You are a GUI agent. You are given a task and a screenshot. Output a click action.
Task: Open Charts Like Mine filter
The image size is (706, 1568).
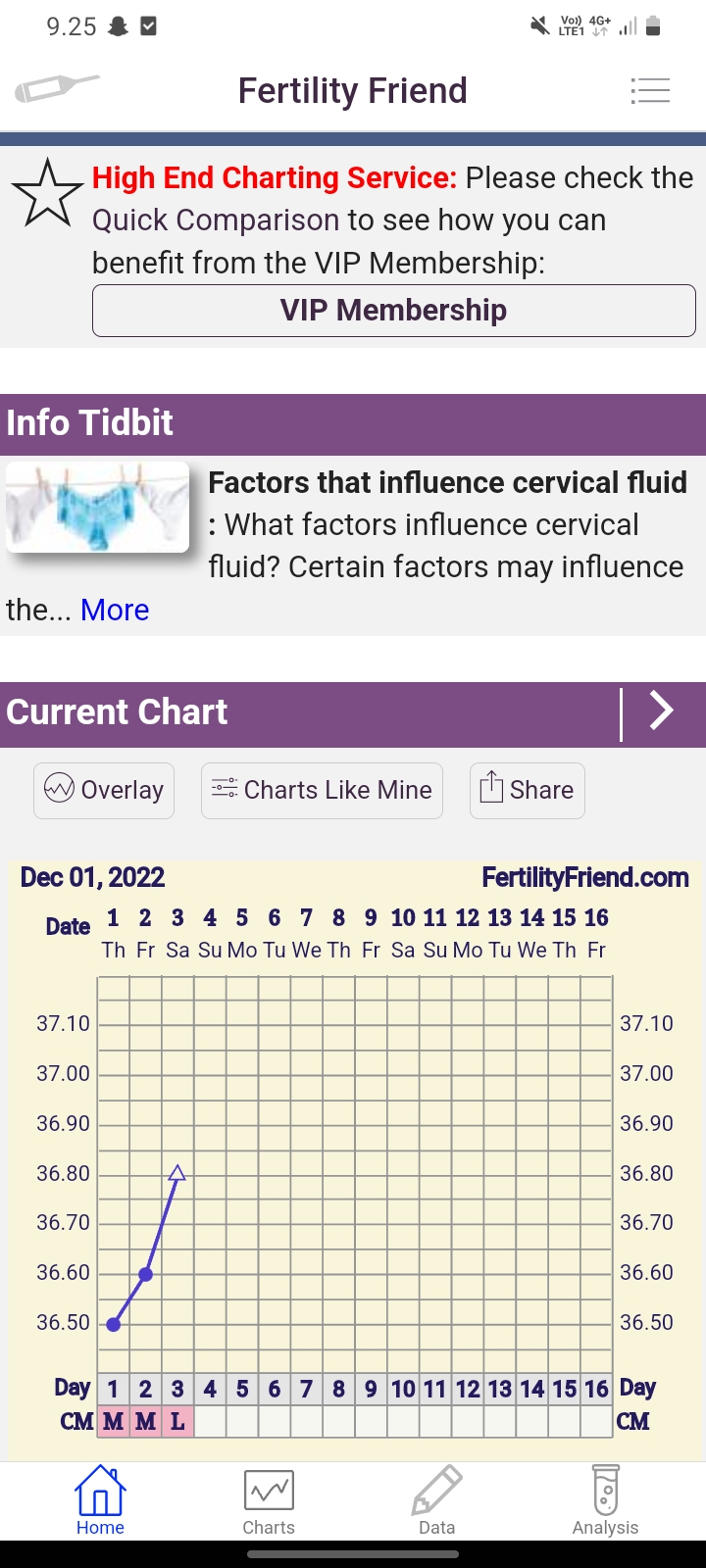pos(322,790)
